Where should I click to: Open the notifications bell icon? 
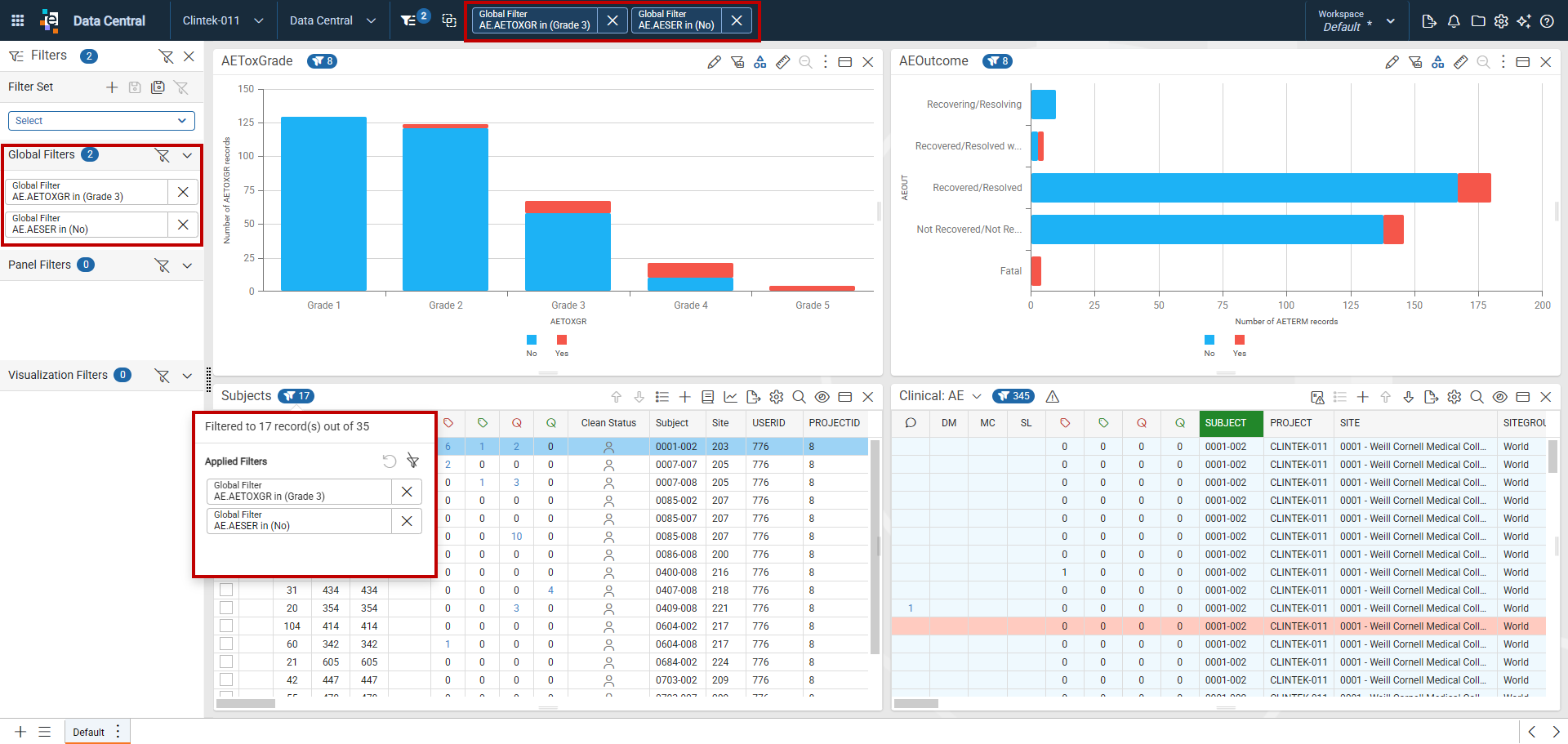point(1454,21)
